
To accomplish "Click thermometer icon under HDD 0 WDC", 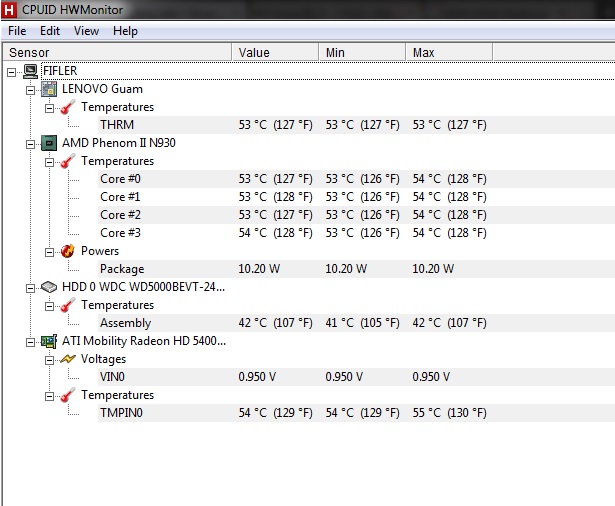I will click(x=68, y=305).
